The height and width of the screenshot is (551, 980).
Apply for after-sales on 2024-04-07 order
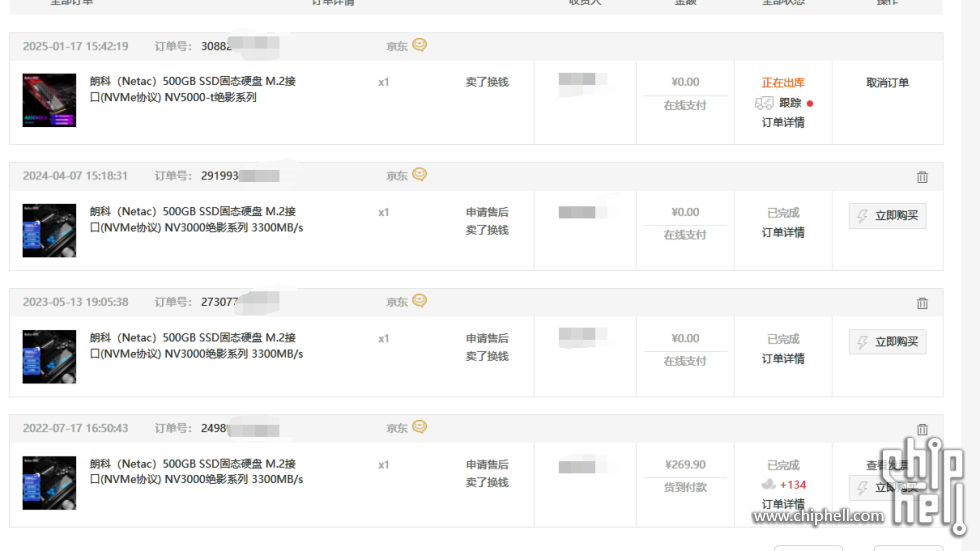(487, 212)
